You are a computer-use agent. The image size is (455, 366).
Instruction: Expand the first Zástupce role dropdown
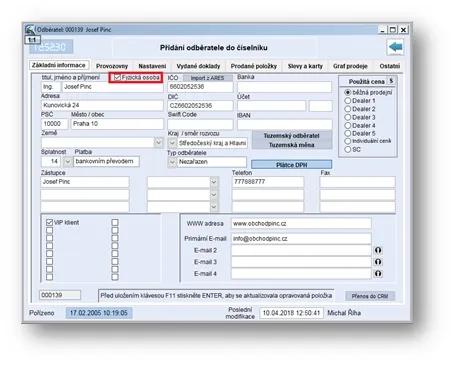tap(214, 182)
